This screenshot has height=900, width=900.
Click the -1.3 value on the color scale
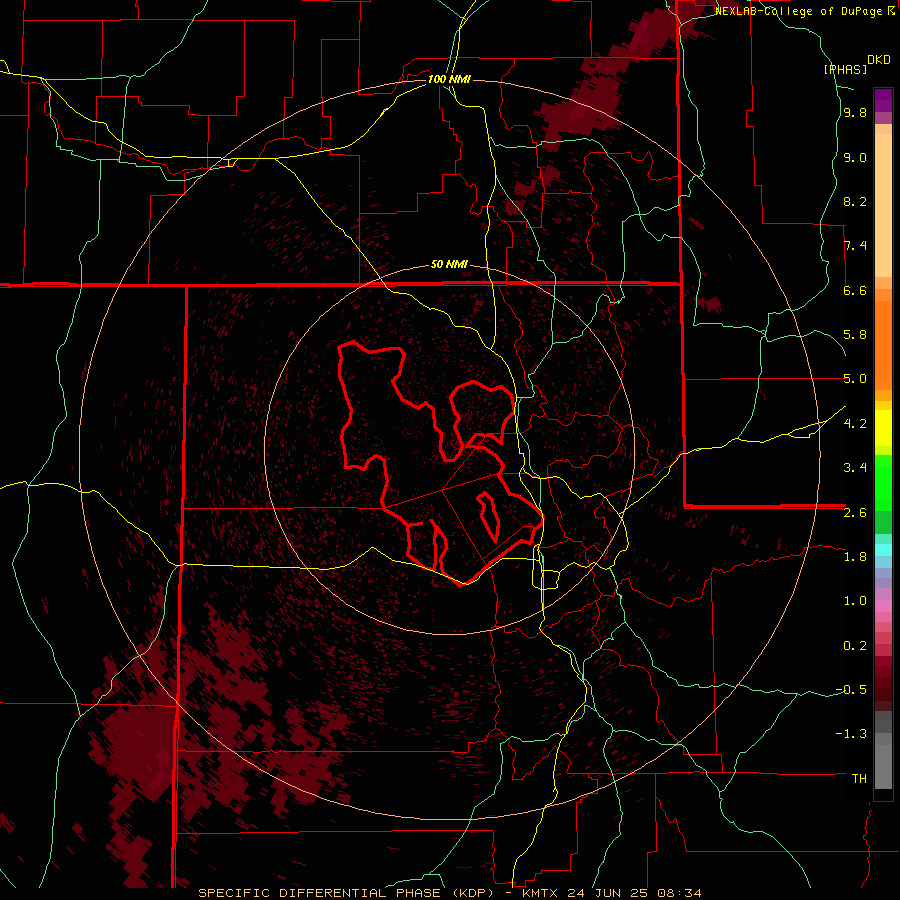(x=851, y=734)
